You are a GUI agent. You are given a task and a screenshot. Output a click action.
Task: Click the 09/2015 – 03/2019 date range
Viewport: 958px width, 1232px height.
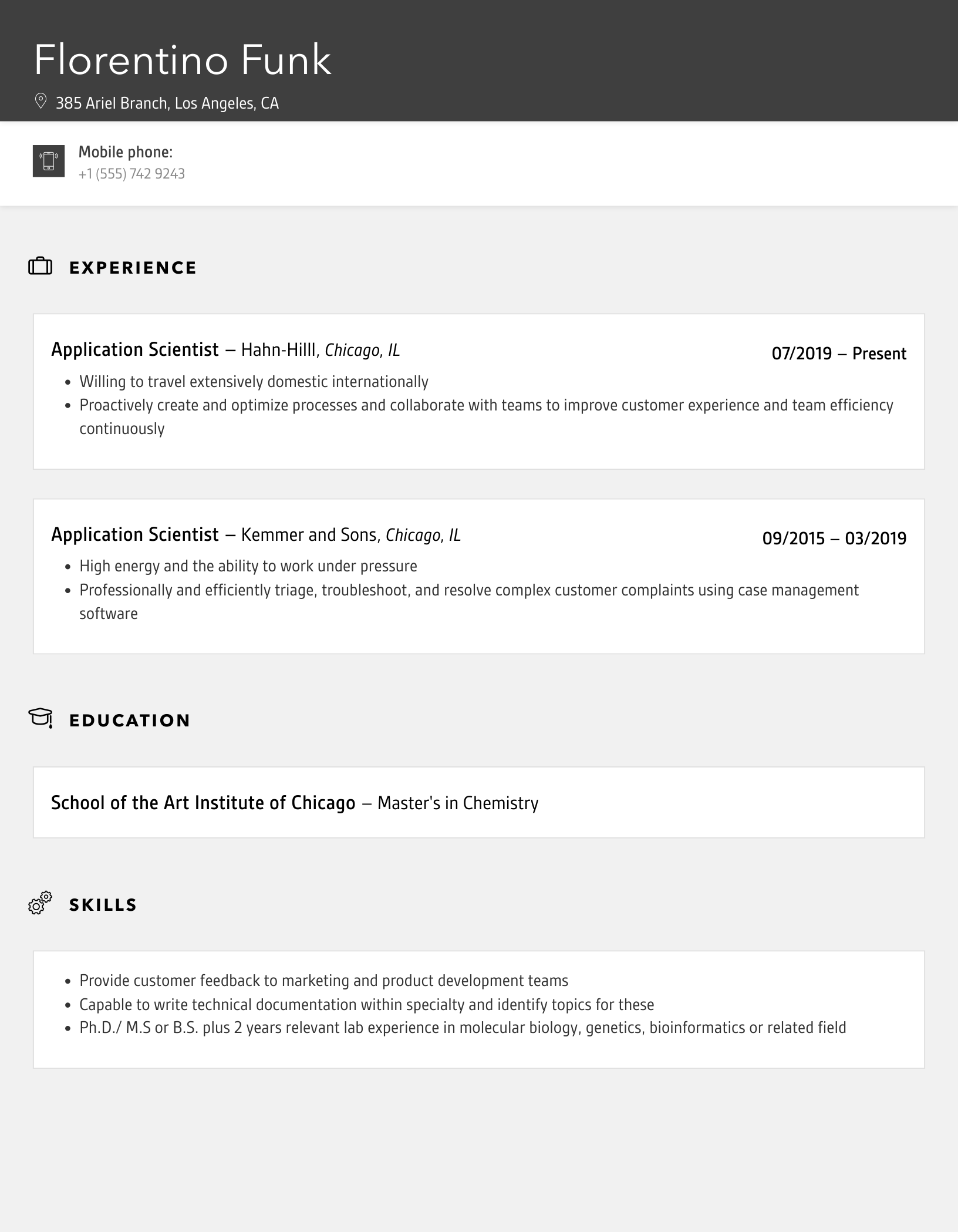(x=834, y=538)
